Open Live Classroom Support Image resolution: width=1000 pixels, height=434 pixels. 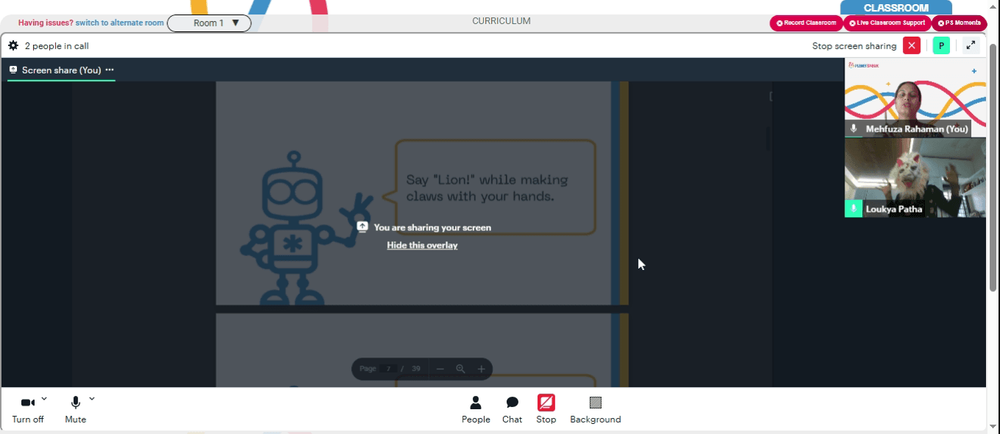click(887, 23)
